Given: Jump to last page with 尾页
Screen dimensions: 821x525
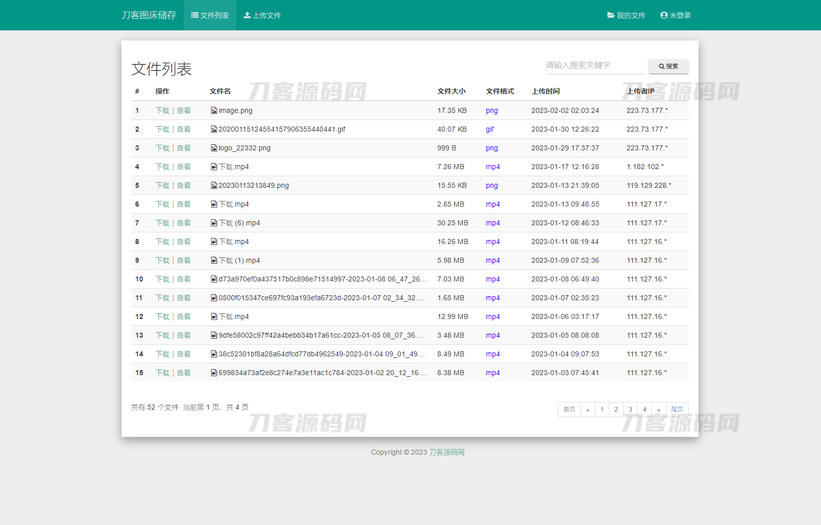Looking at the screenshot, I should [x=677, y=410].
